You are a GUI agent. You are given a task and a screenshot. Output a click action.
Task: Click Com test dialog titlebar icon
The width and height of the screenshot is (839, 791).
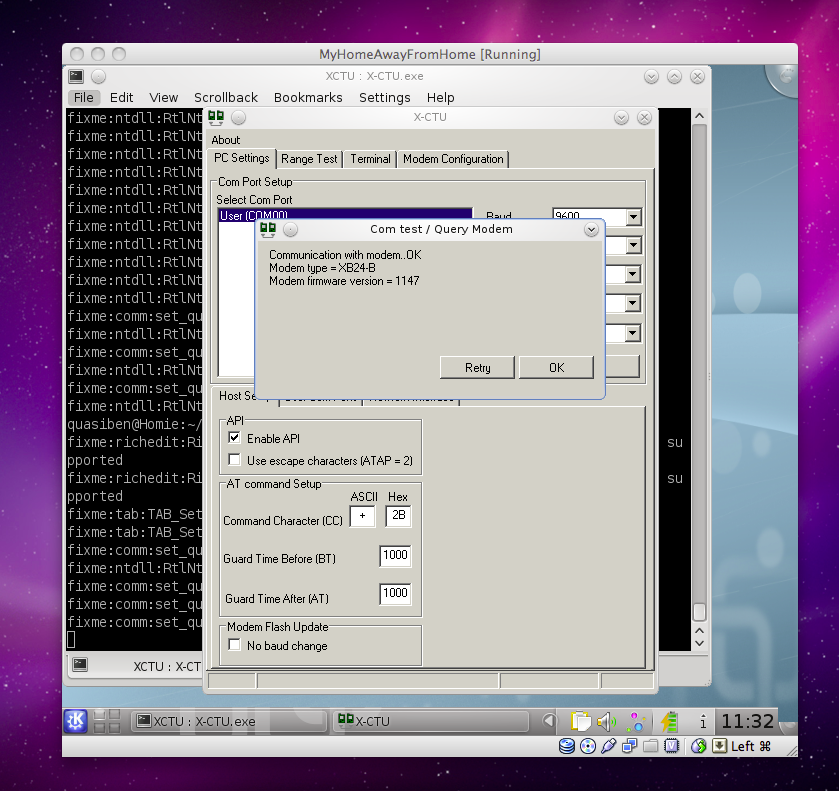point(268,230)
